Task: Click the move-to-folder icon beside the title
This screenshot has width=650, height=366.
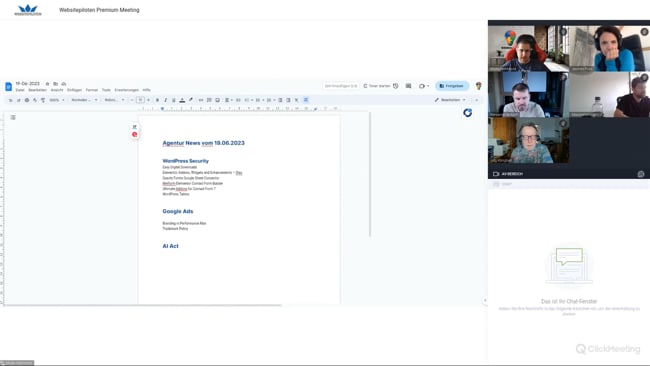Action: pos(56,84)
